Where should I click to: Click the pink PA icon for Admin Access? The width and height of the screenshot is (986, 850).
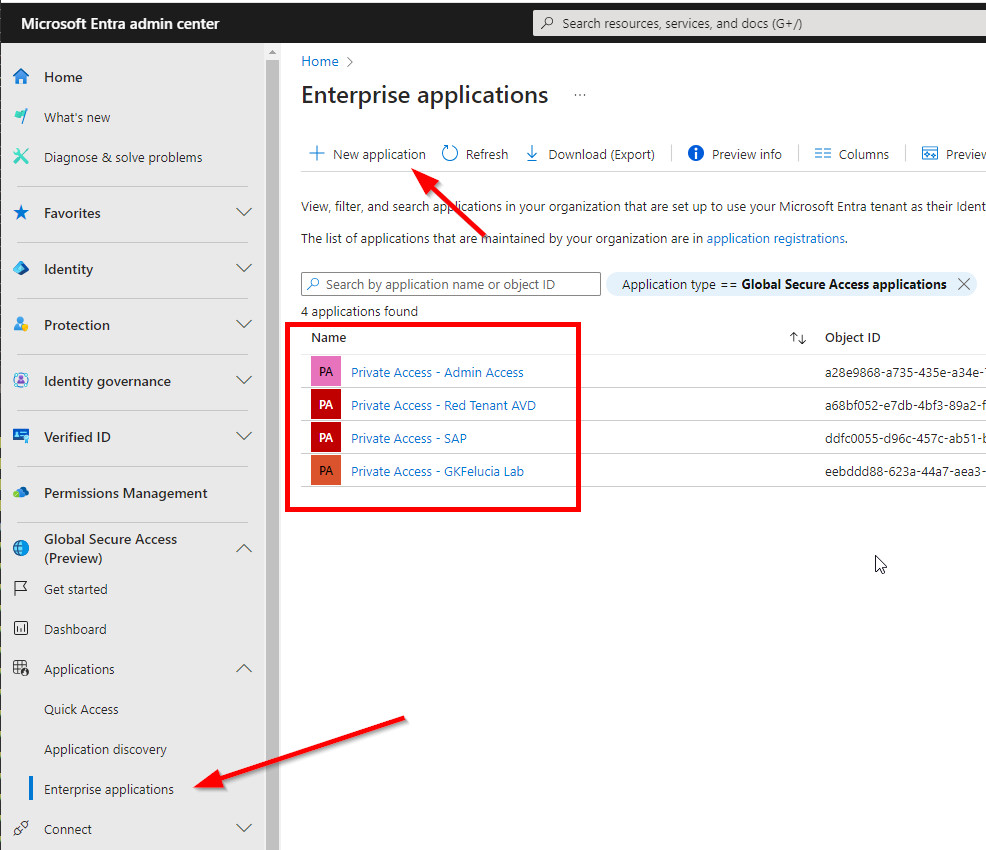(x=326, y=372)
